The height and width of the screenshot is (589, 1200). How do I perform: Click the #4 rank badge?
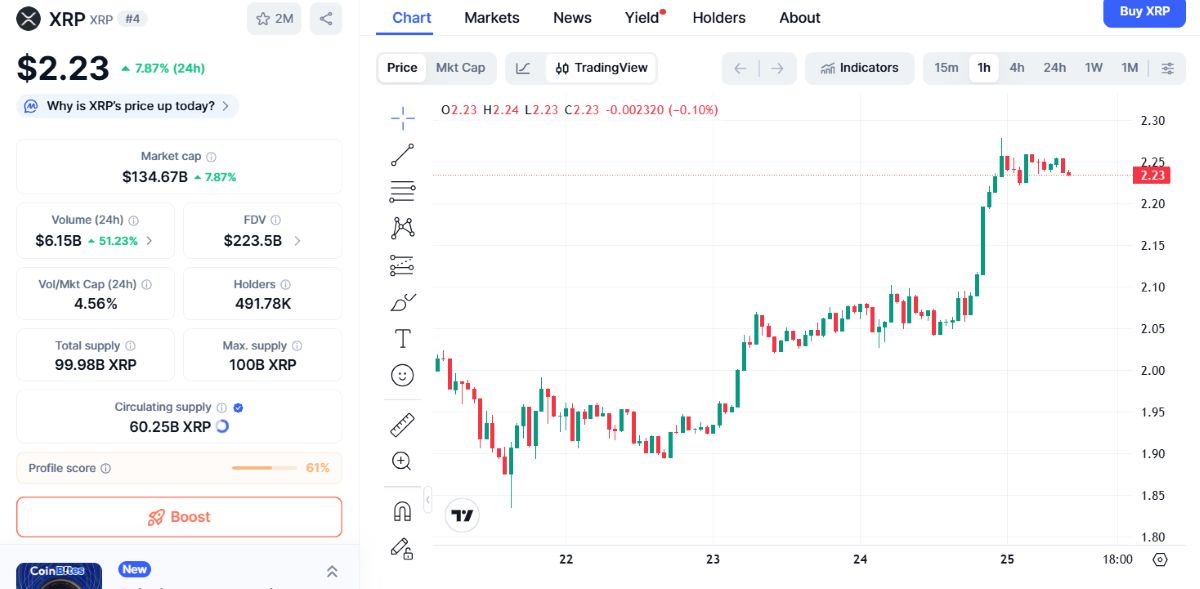pyautogui.click(x=133, y=18)
